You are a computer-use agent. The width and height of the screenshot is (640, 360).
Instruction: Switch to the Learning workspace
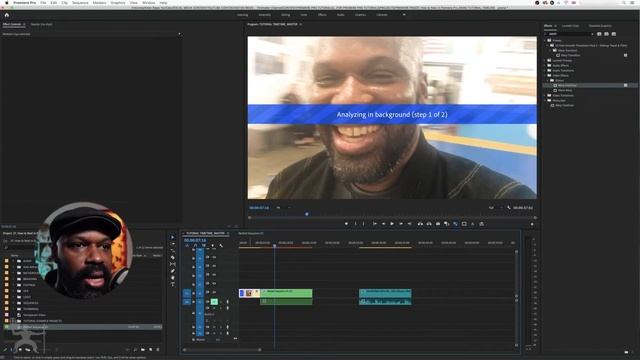[x=242, y=15]
